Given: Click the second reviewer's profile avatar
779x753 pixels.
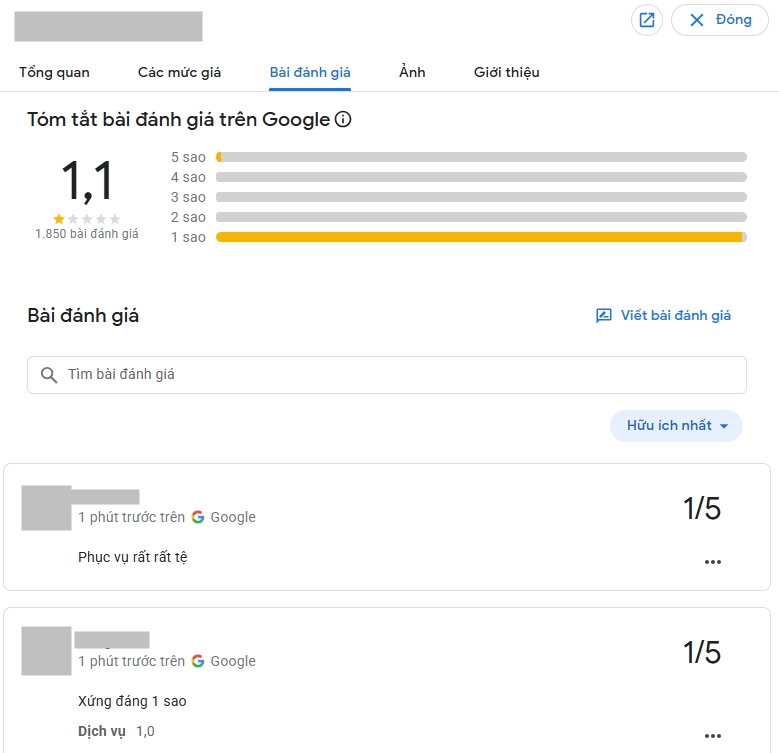Looking at the screenshot, I should [x=46, y=651].
